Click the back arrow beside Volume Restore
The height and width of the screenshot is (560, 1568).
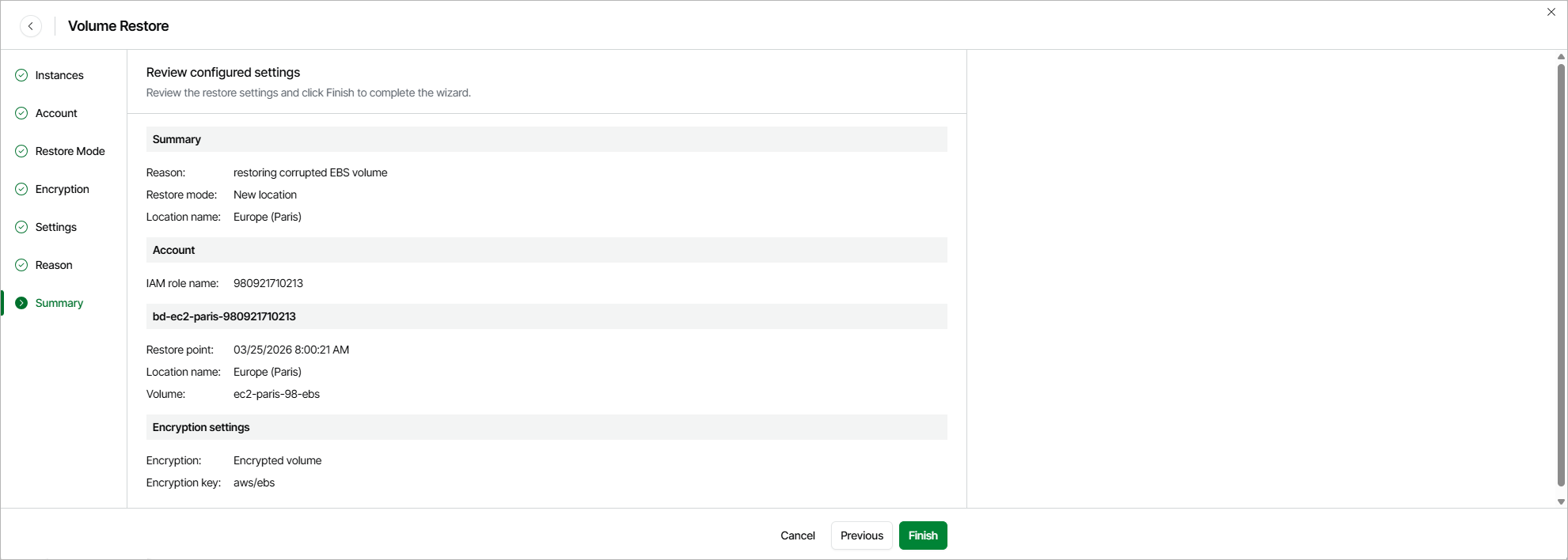tap(31, 26)
